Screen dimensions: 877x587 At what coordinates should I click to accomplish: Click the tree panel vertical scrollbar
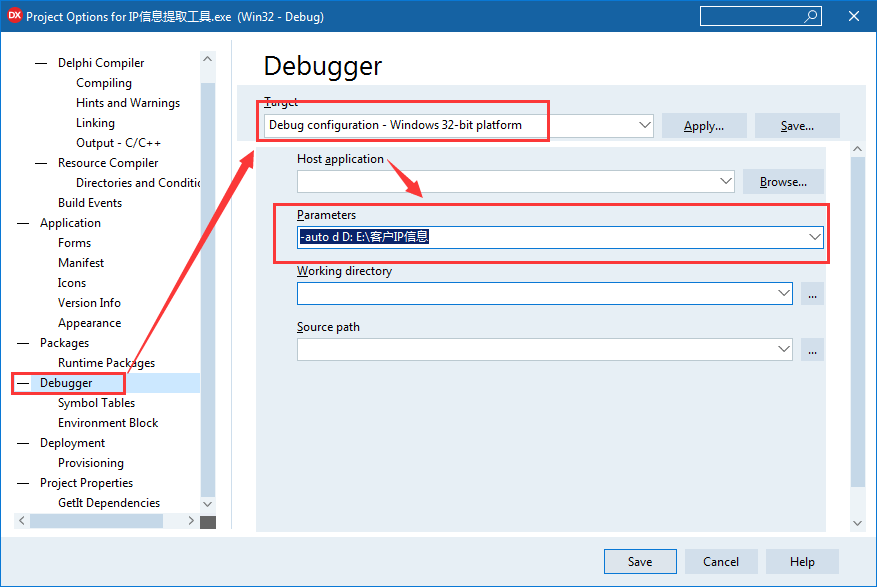coord(207,290)
